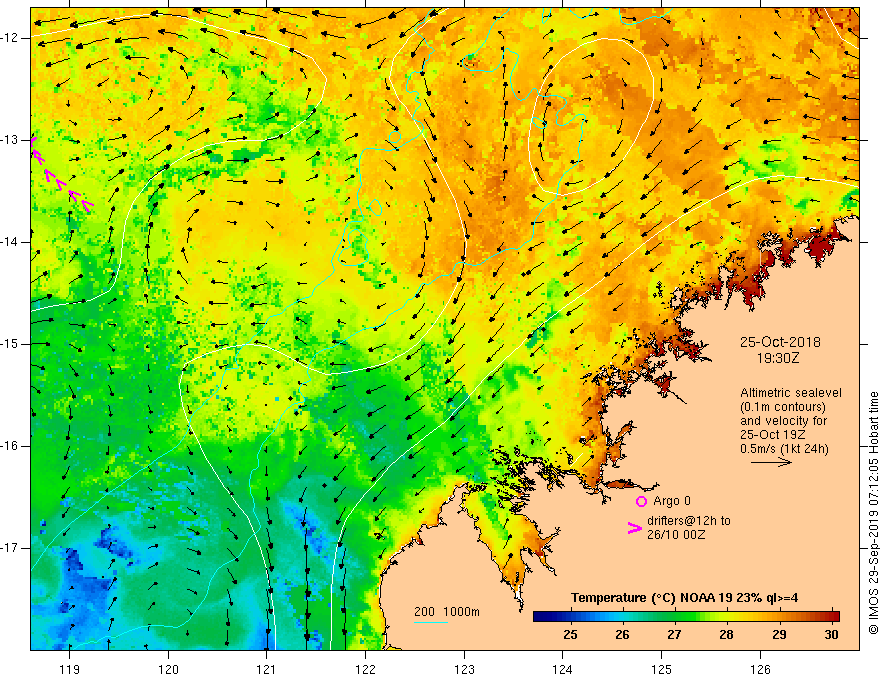Click the 'Argo 0' legend label
This screenshot has width=880, height=680.
(672, 501)
